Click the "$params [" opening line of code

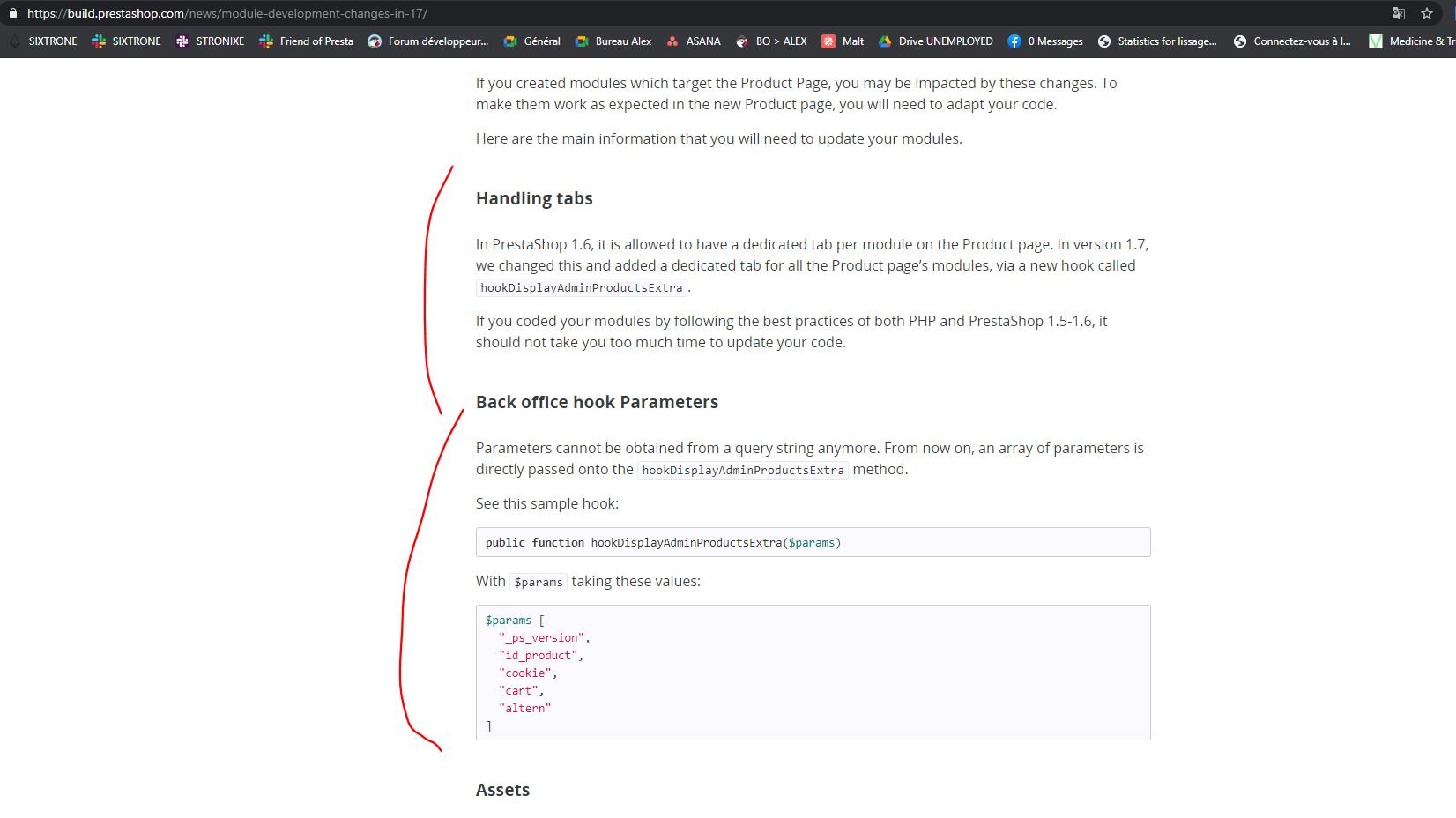(x=515, y=620)
